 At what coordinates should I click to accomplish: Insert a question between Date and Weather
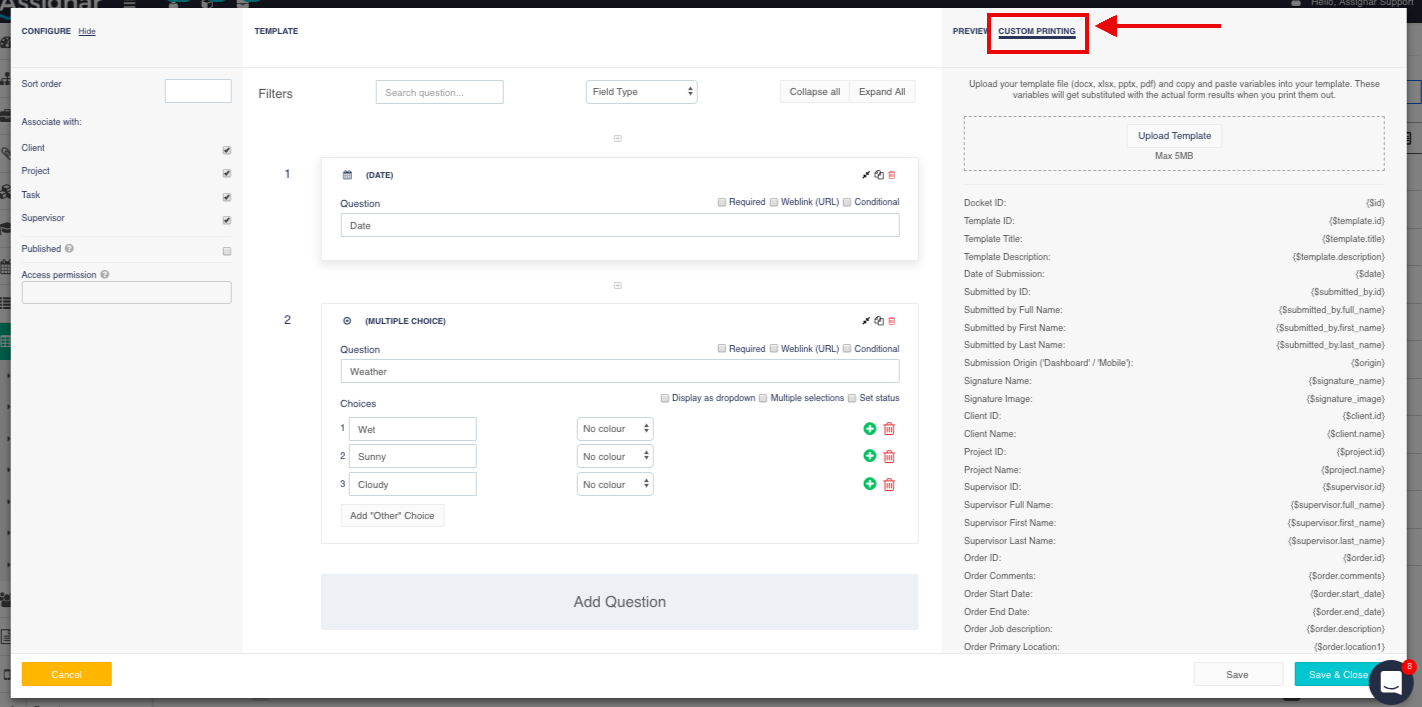pyautogui.click(x=618, y=286)
